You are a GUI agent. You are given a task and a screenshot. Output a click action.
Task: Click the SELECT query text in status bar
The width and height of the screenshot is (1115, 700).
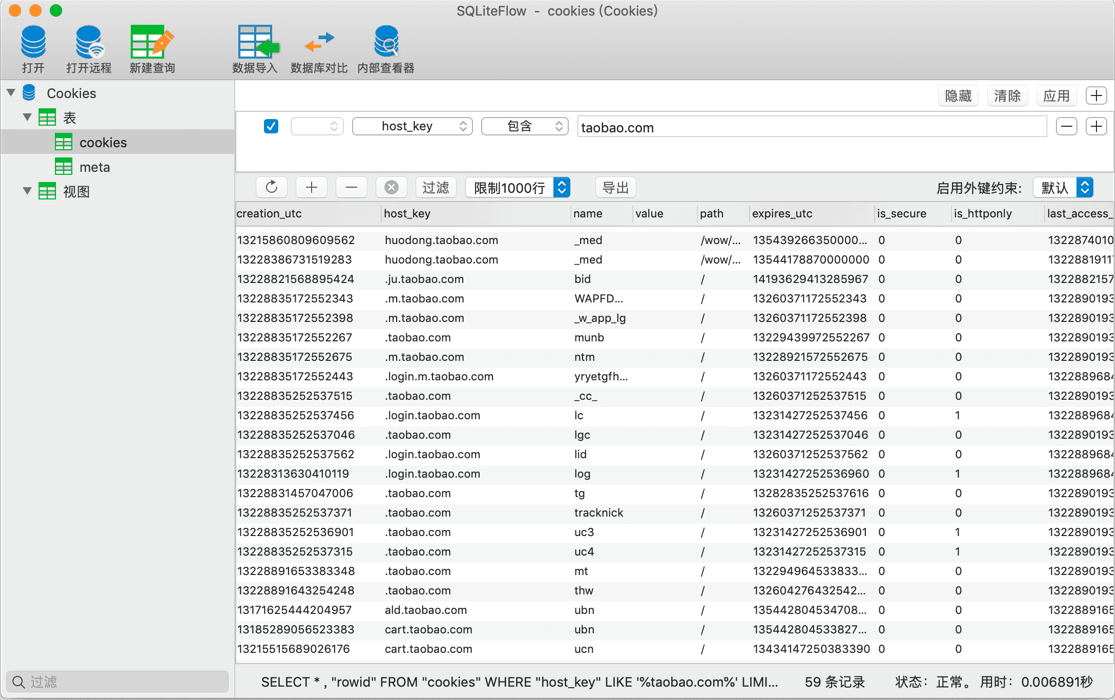click(519, 682)
